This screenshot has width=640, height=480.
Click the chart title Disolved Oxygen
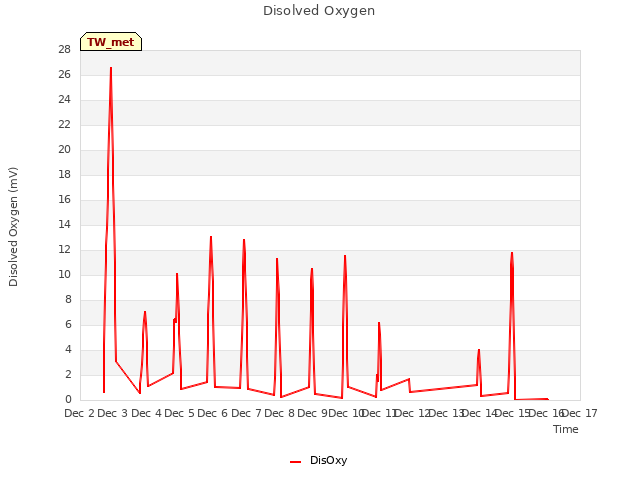click(319, 11)
